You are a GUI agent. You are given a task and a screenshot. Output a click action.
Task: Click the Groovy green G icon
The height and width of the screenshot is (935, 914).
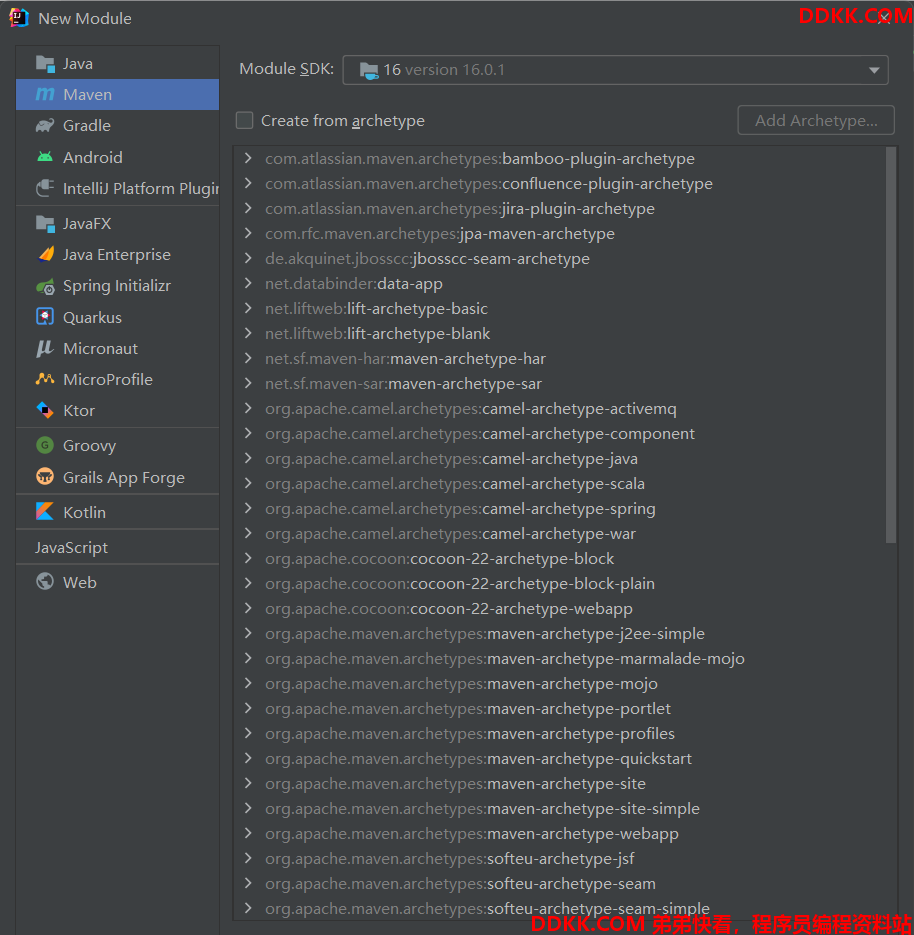(x=45, y=445)
